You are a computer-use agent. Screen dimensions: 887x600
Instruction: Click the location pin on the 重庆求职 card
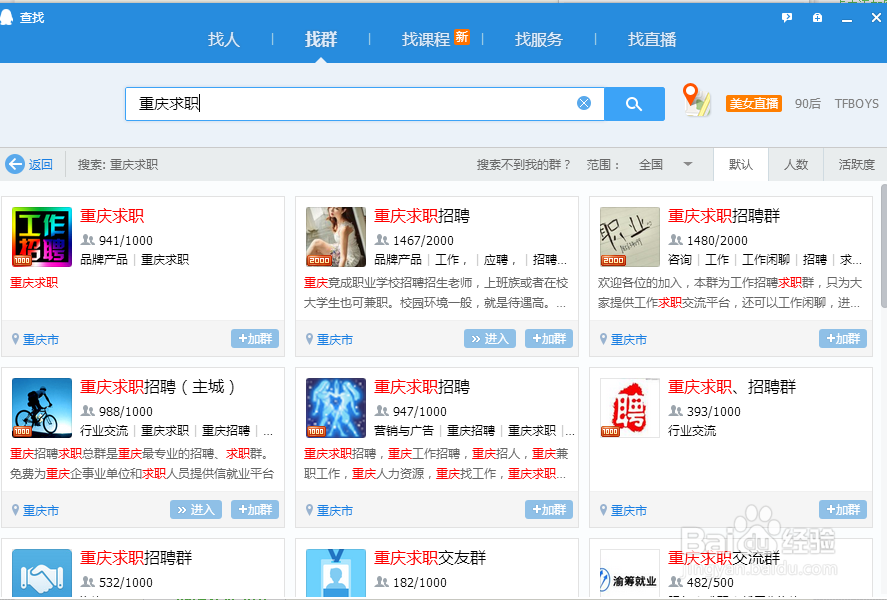(14, 339)
